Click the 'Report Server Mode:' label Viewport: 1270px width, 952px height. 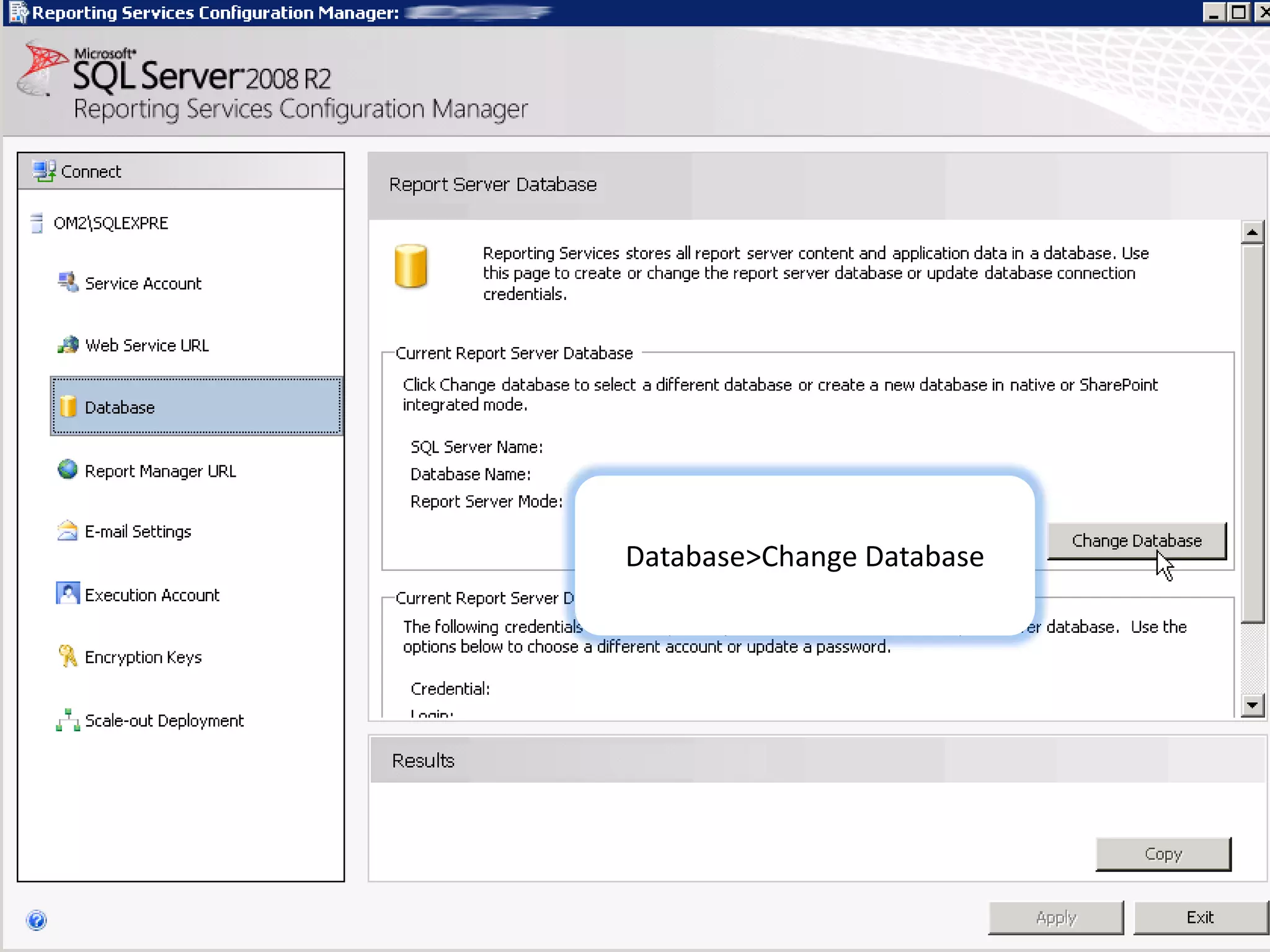click(486, 501)
